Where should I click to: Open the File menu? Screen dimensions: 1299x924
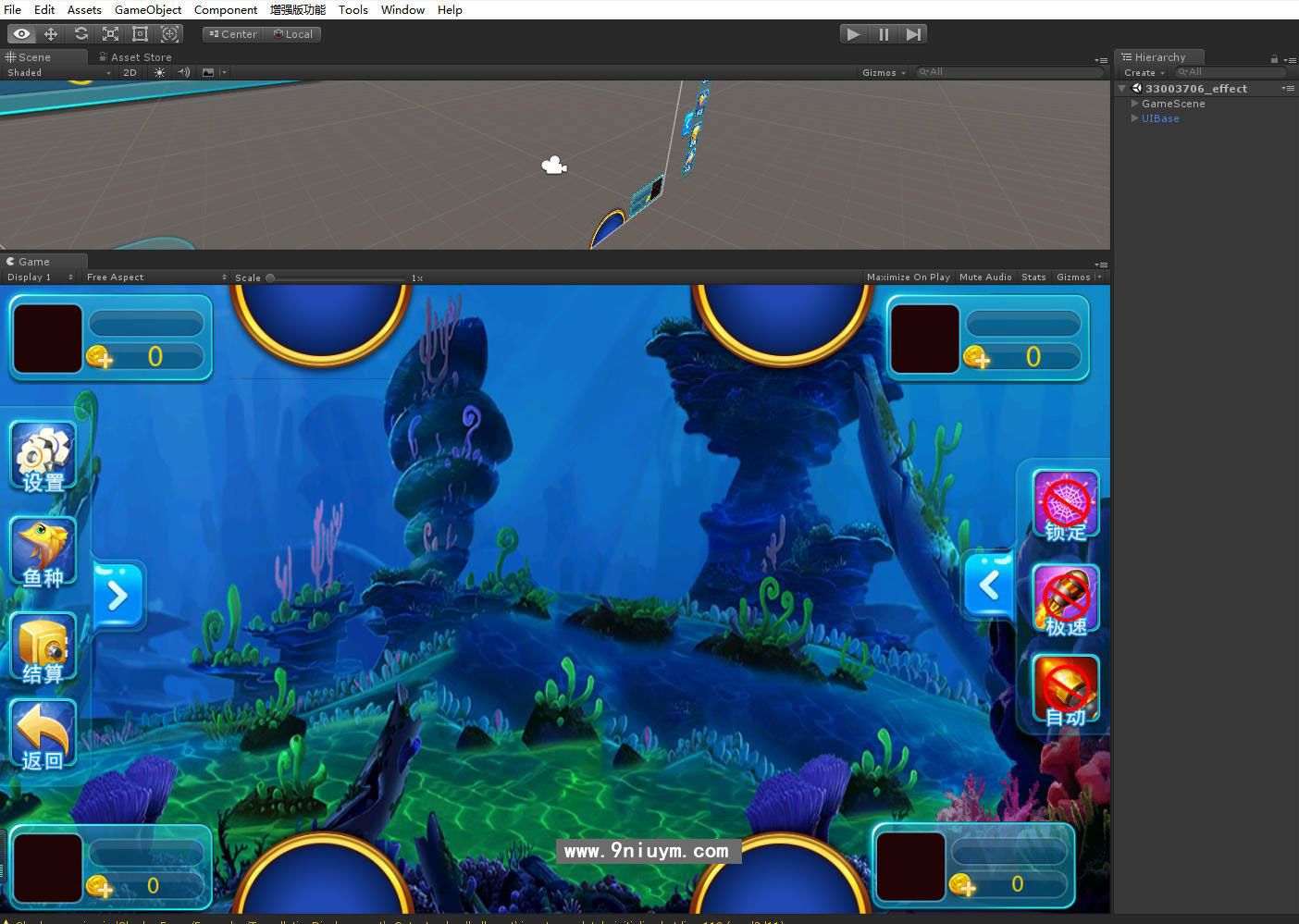[12, 9]
